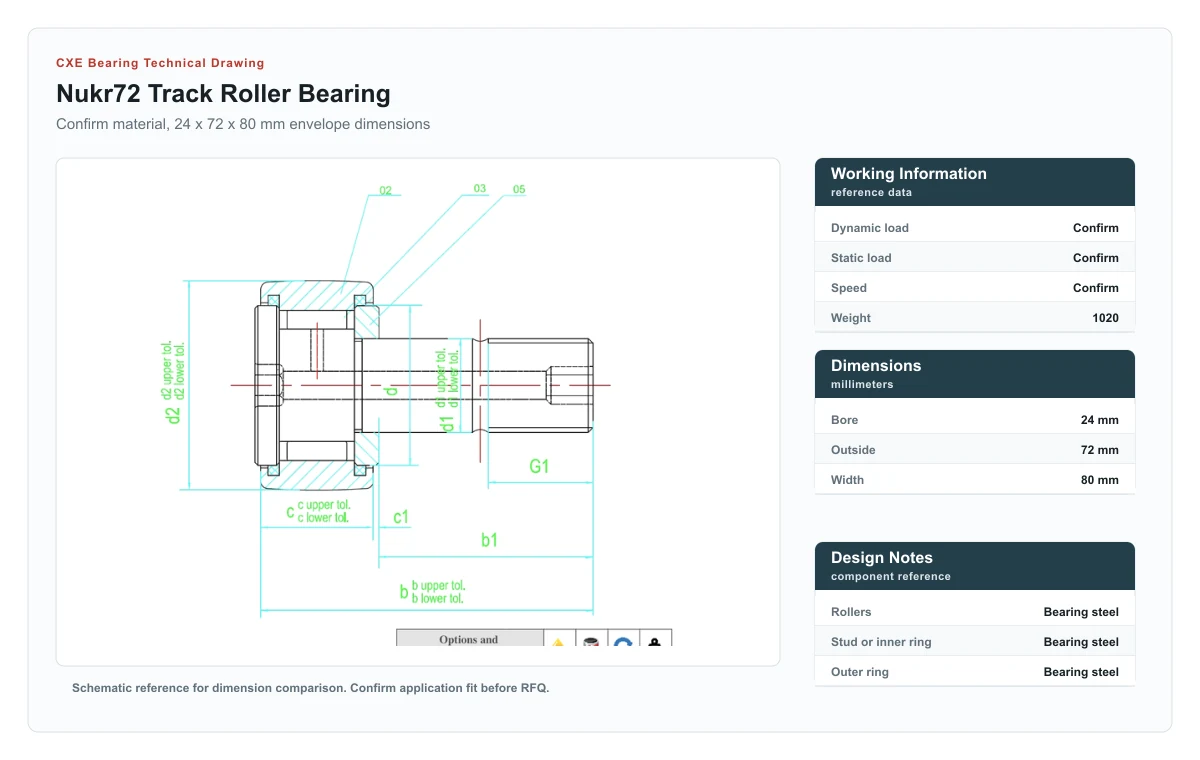Click the weight value '1020'
The image size is (1200, 760).
pos(1105,318)
